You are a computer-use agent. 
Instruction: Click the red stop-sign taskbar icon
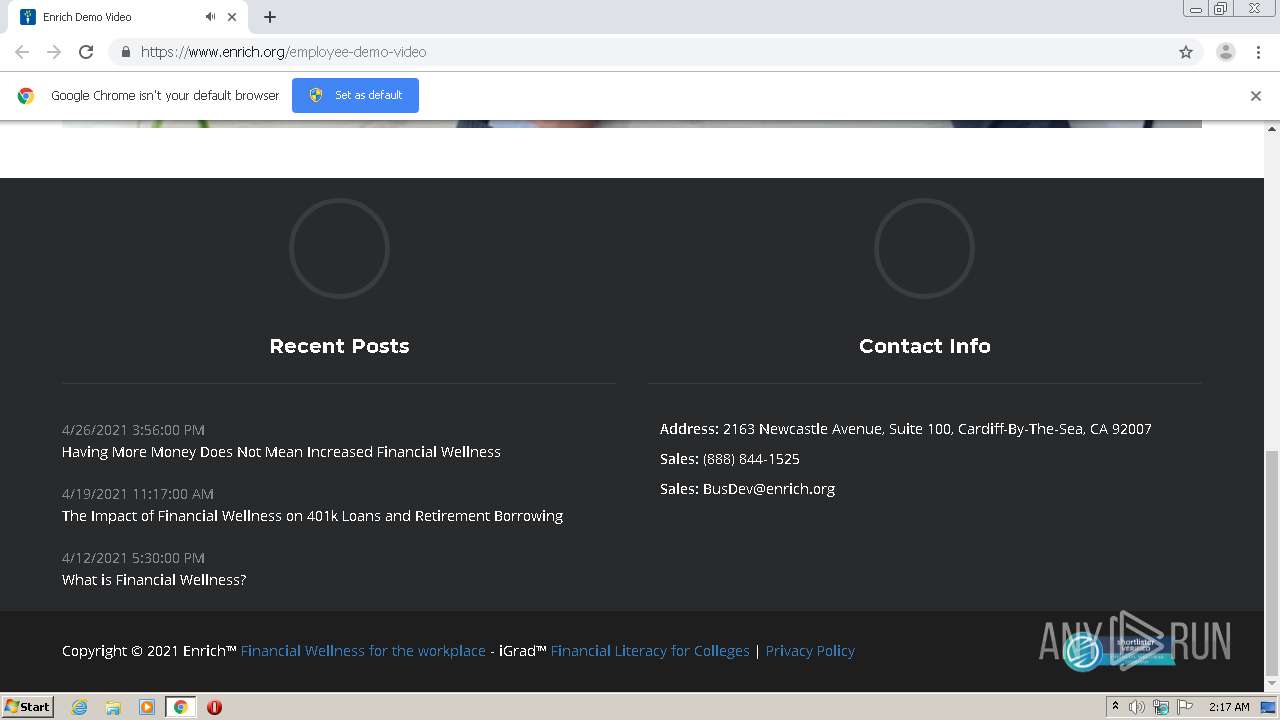(214, 707)
